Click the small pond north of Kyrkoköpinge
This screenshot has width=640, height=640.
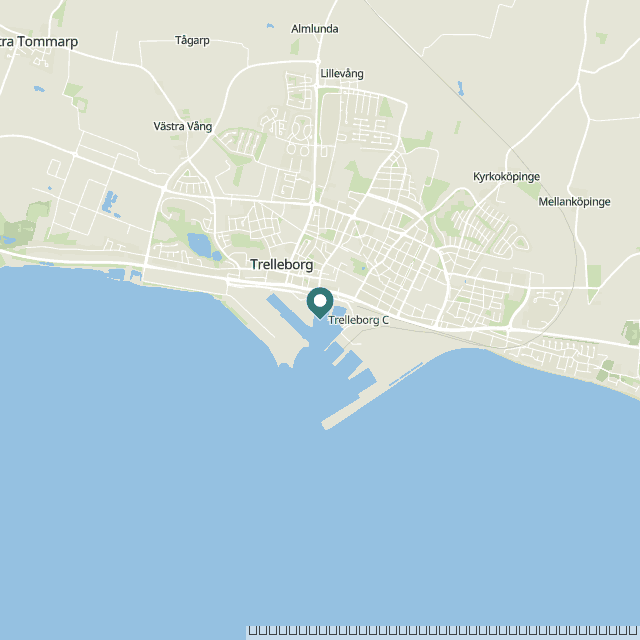tap(460, 88)
